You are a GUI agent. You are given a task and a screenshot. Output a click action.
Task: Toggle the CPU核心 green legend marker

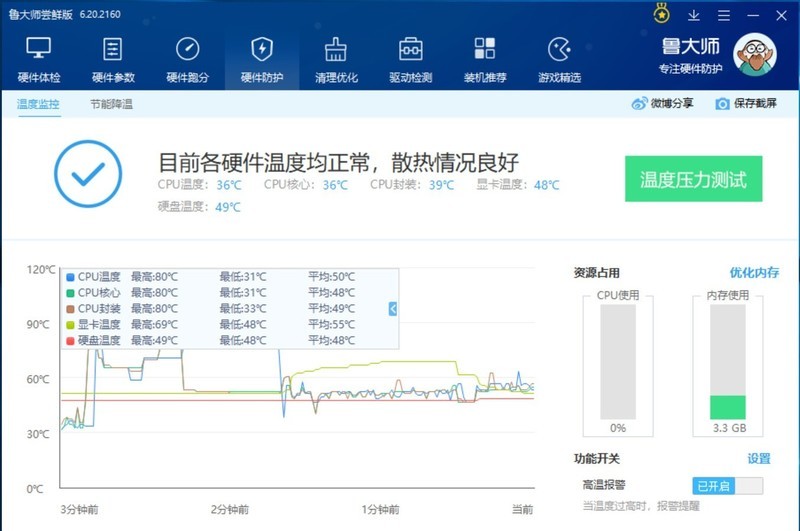[70, 293]
